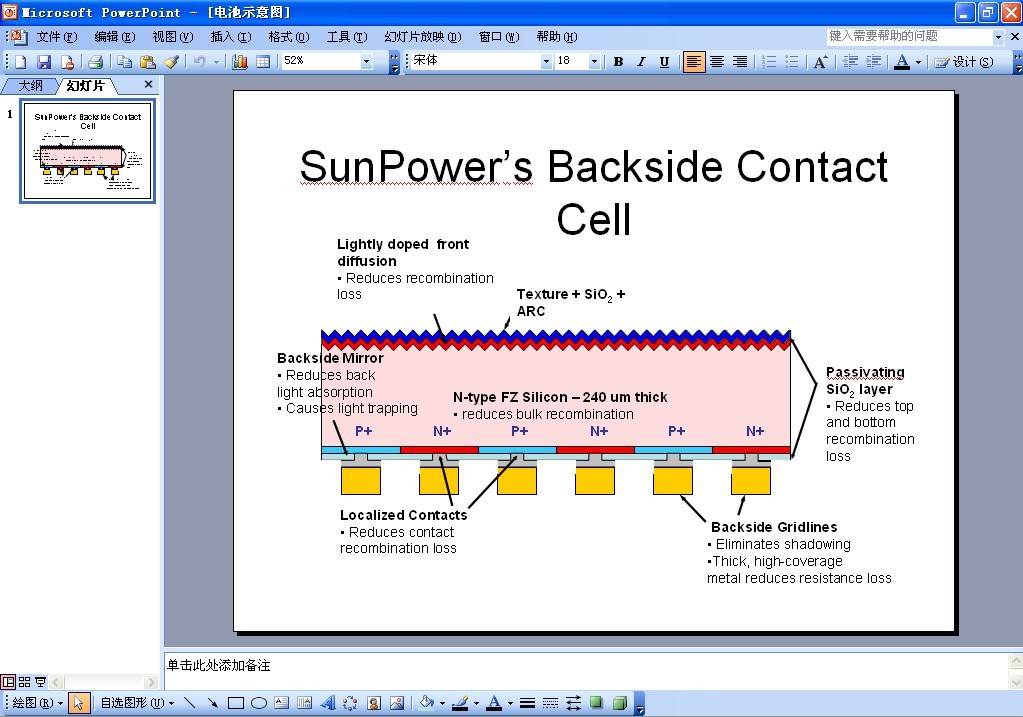Toggle Bold formatting
Viewport: 1023px width, 717px height.
pos(618,62)
